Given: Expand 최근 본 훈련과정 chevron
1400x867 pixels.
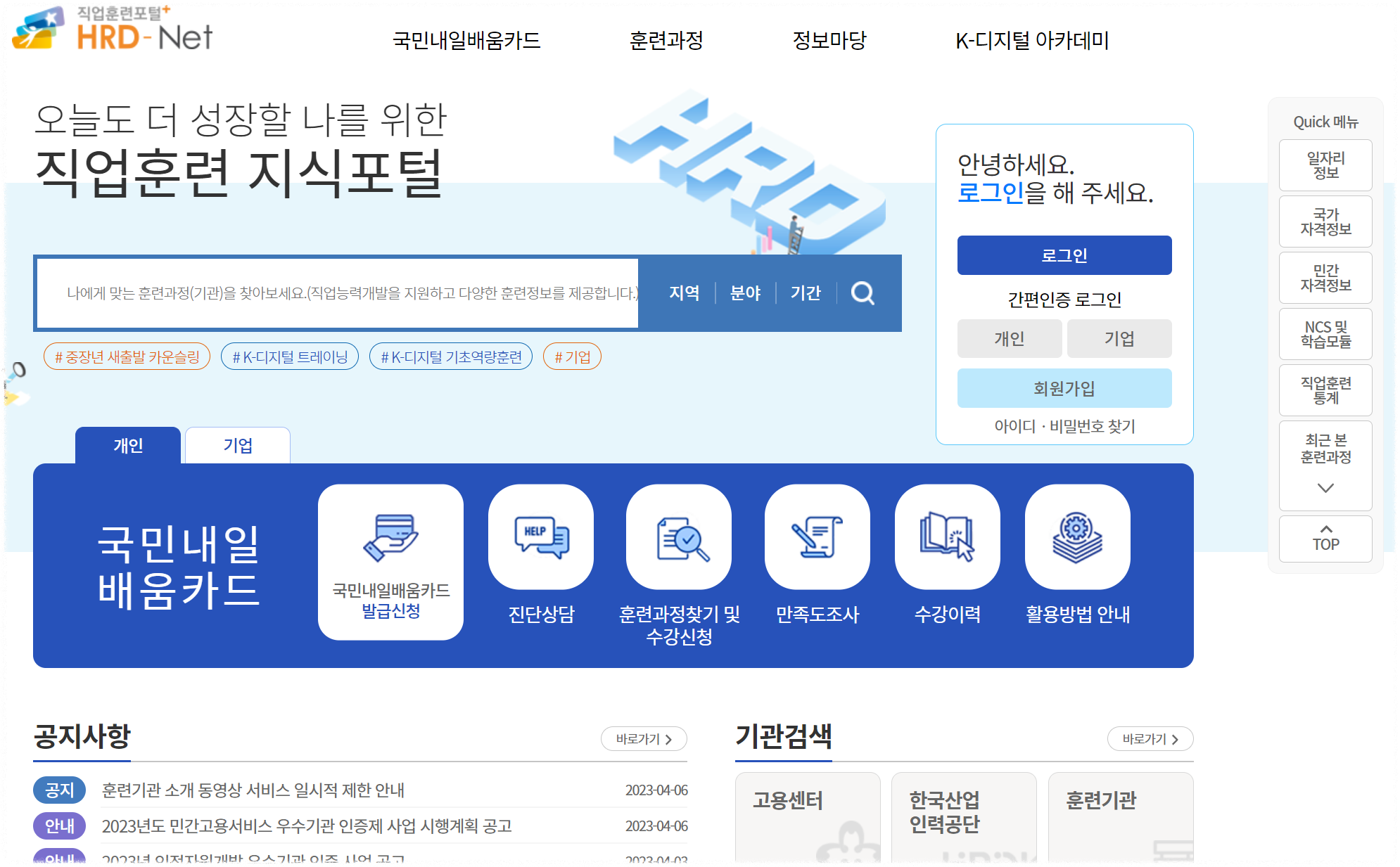Looking at the screenshot, I should 1325,488.
